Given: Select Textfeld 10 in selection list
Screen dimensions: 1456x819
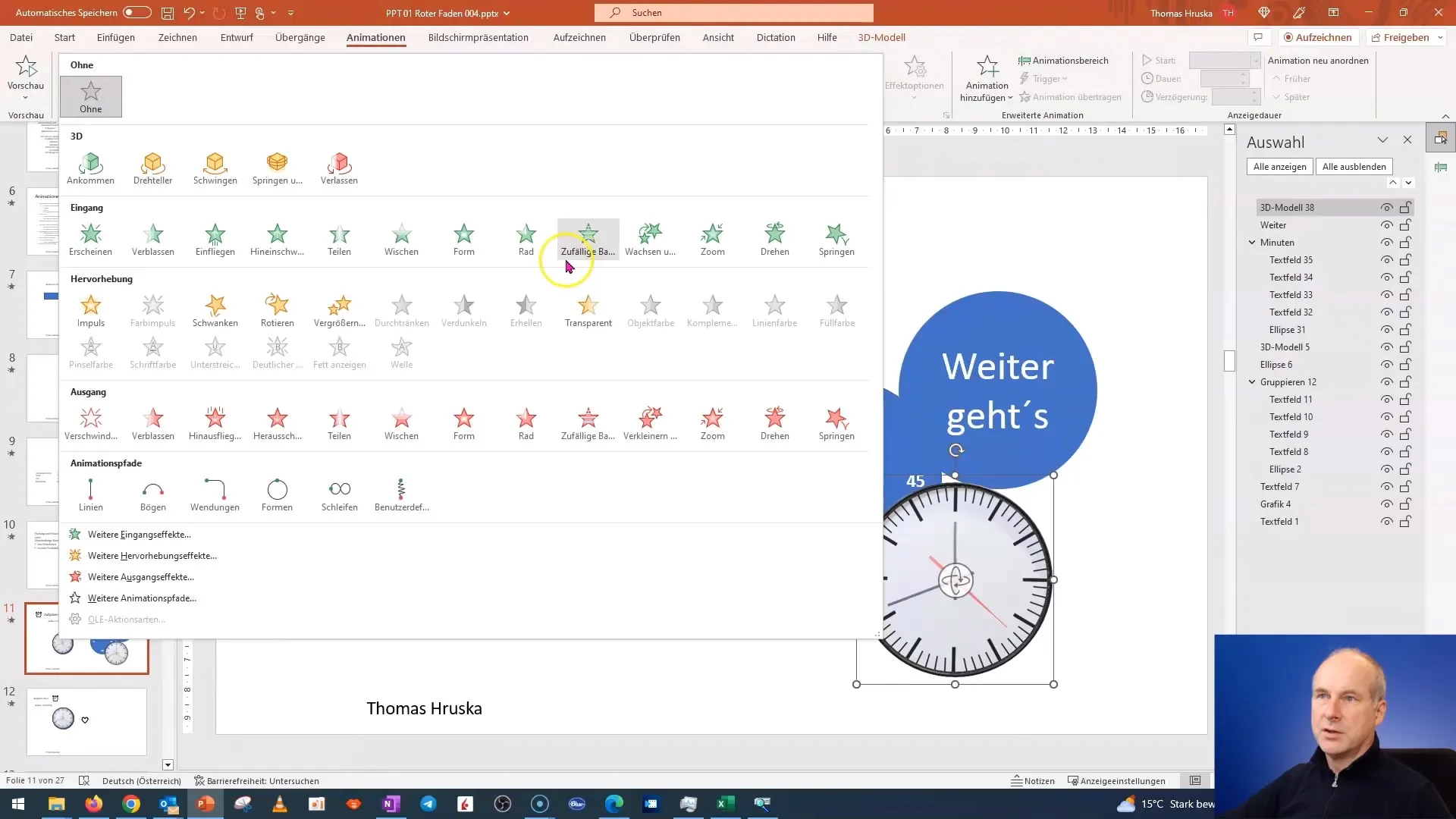Looking at the screenshot, I should pyautogui.click(x=1291, y=417).
